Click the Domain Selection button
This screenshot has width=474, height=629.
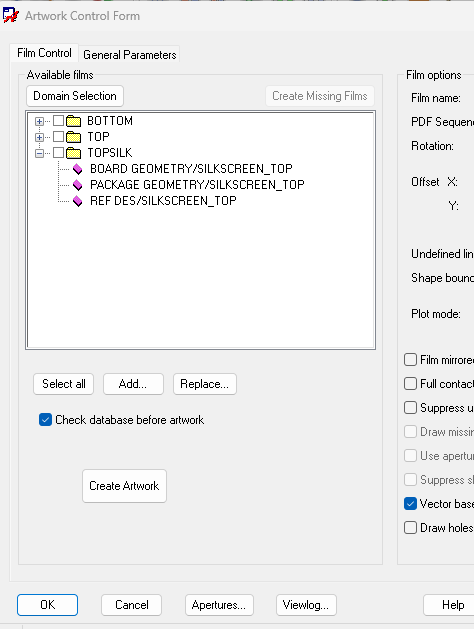(75, 96)
